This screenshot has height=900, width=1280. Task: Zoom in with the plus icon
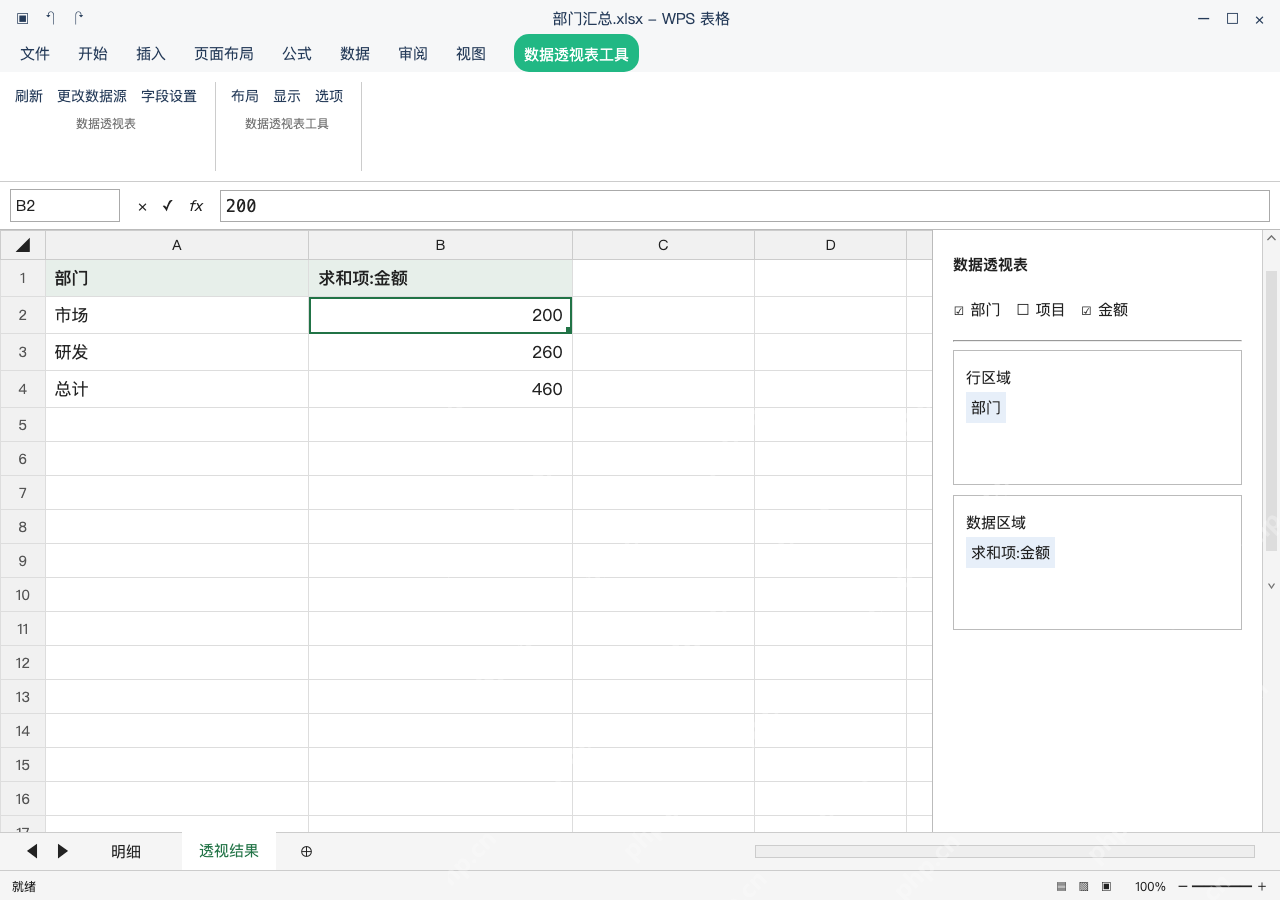pyautogui.click(x=1262, y=886)
